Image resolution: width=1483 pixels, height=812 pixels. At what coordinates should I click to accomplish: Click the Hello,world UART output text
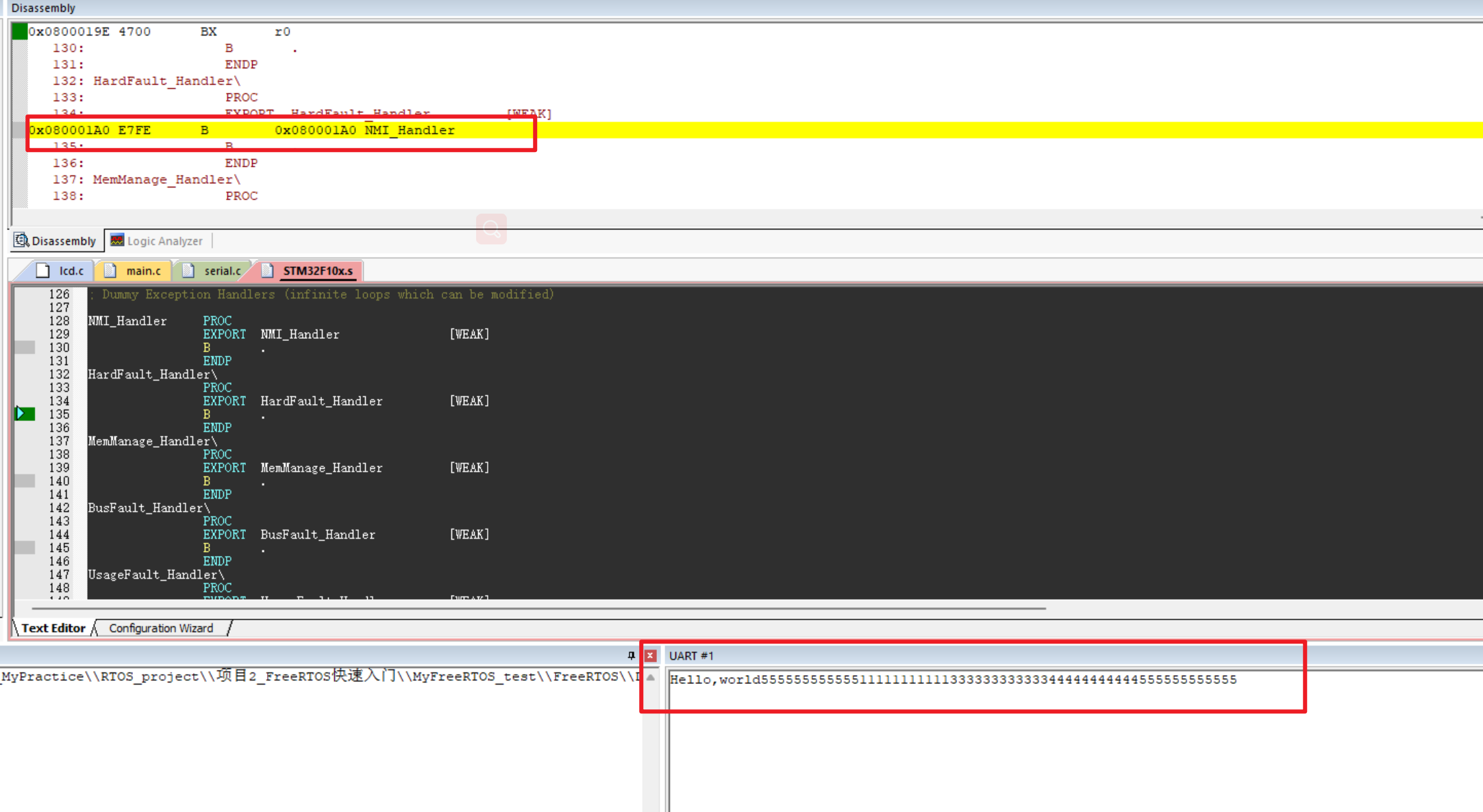coord(953,680)
